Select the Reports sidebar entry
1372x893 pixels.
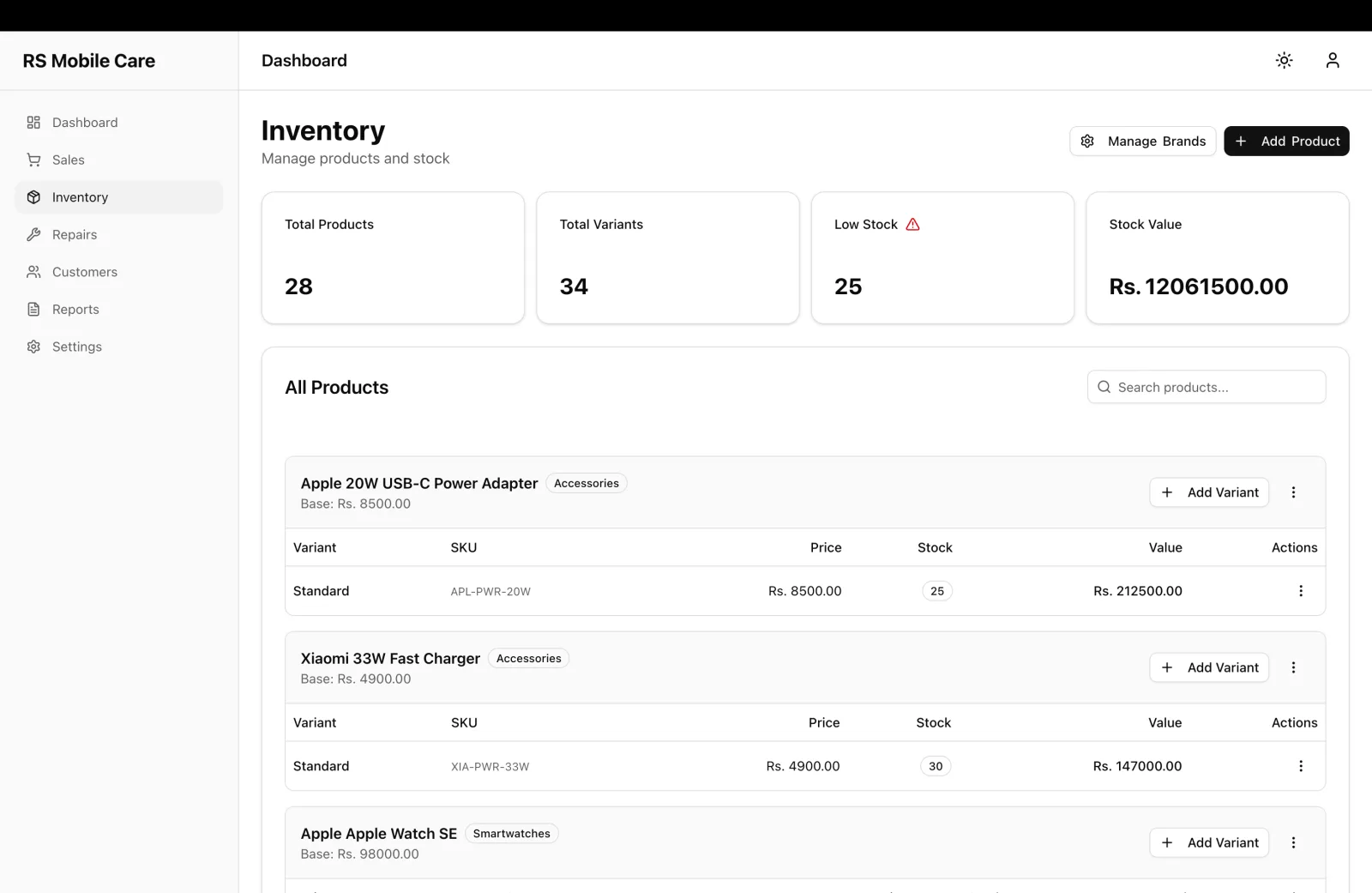(x=119, y=309)
